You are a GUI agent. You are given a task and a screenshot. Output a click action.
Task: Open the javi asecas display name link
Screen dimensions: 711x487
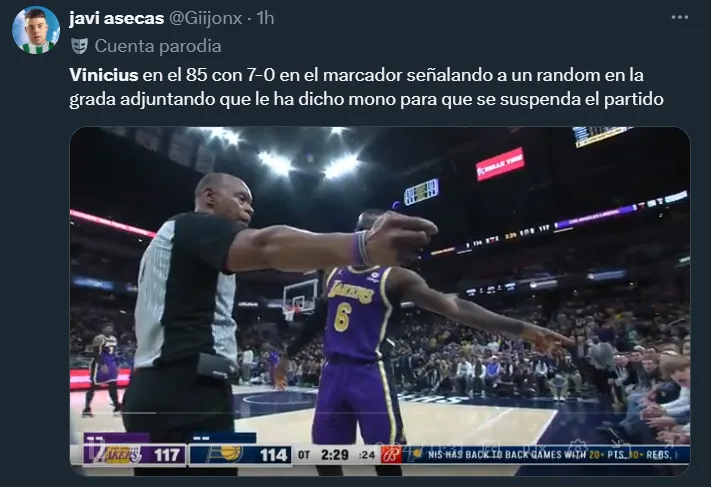[x=116, y=18]
